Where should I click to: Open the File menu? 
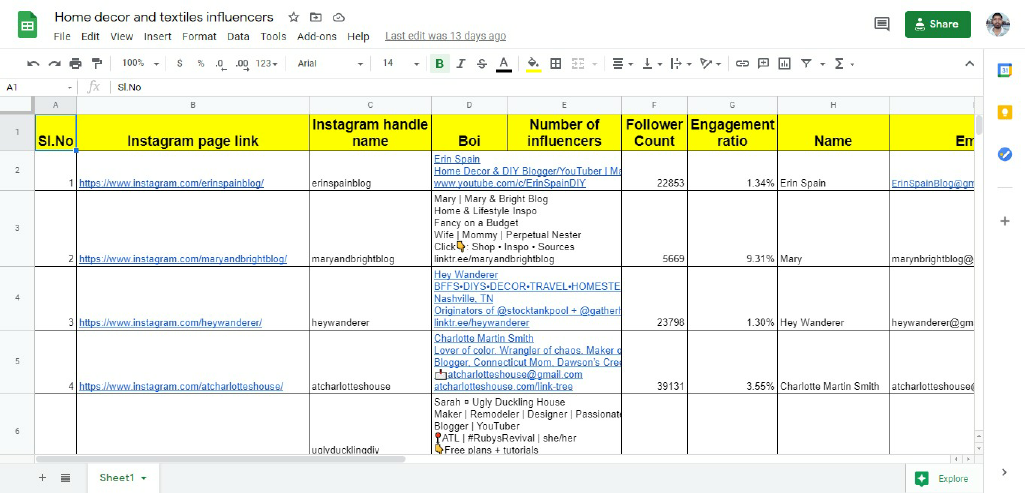[x=62, y=37]
